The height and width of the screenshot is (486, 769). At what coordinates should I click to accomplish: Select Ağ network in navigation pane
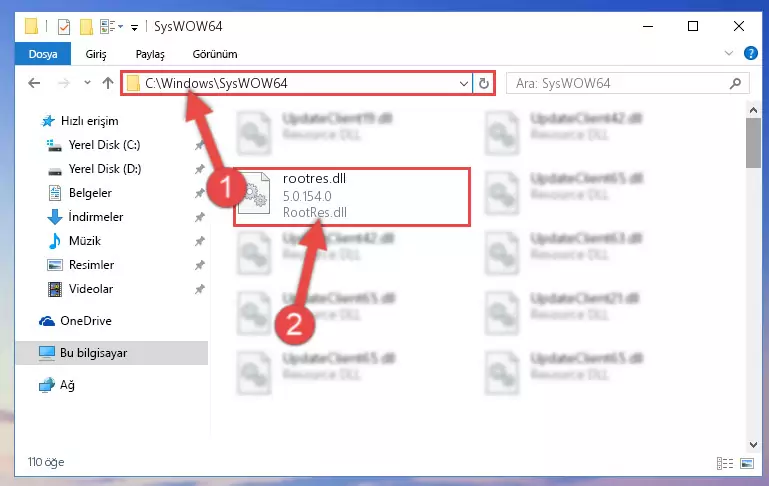(67, 385)
